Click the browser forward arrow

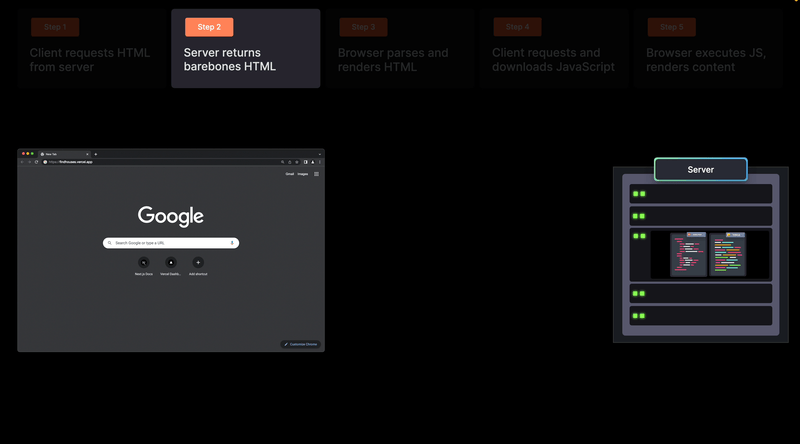coord(29,162)
